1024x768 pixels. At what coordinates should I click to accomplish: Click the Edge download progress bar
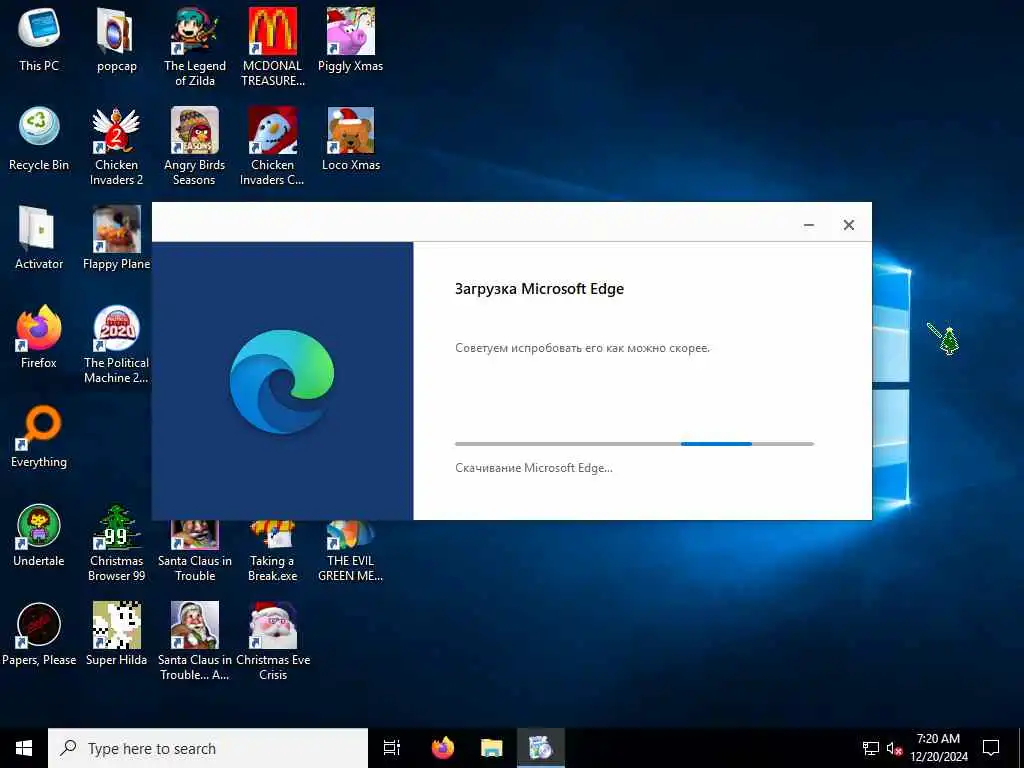634,444
